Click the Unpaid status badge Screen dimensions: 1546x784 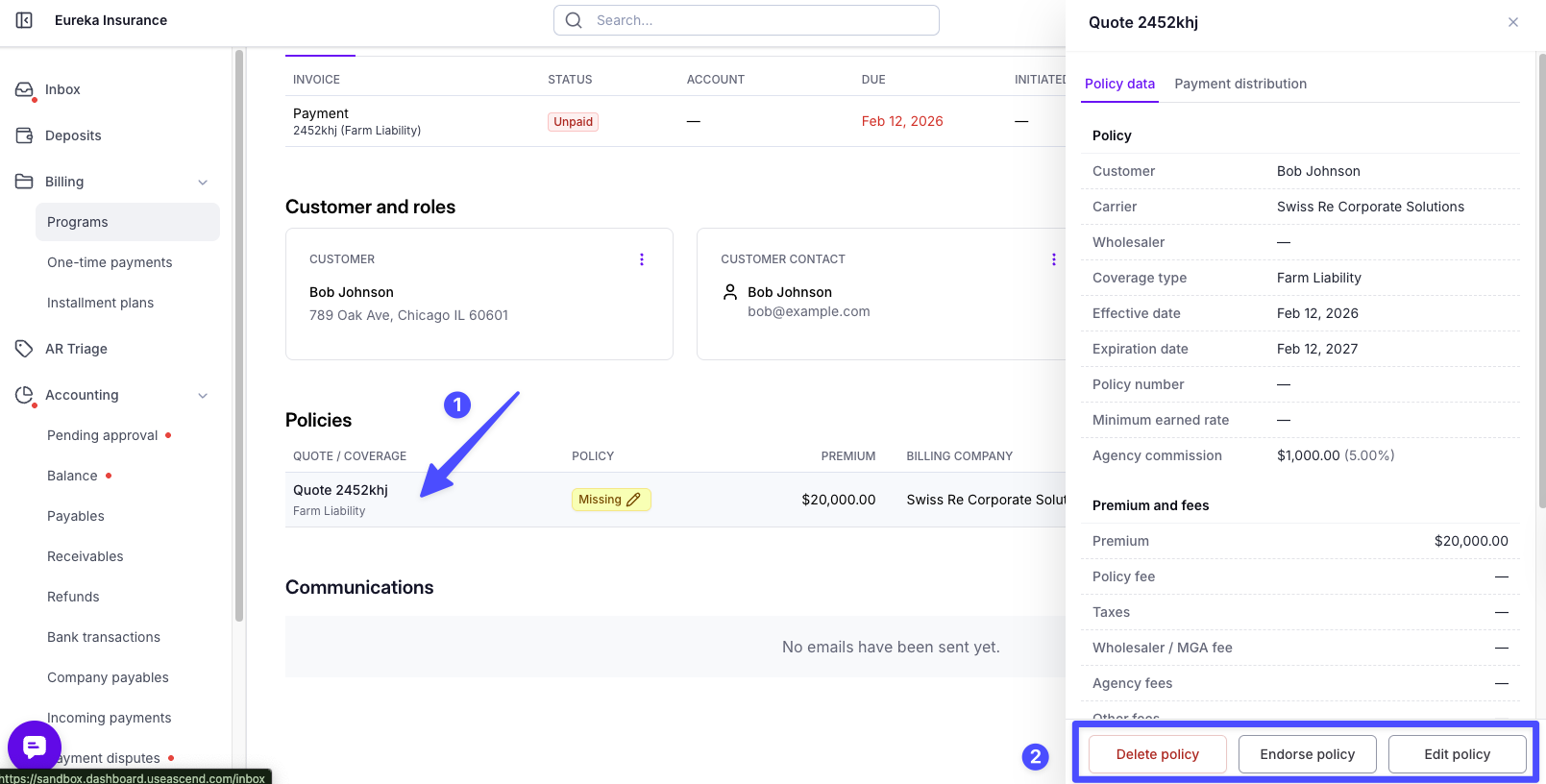point(573,122)
